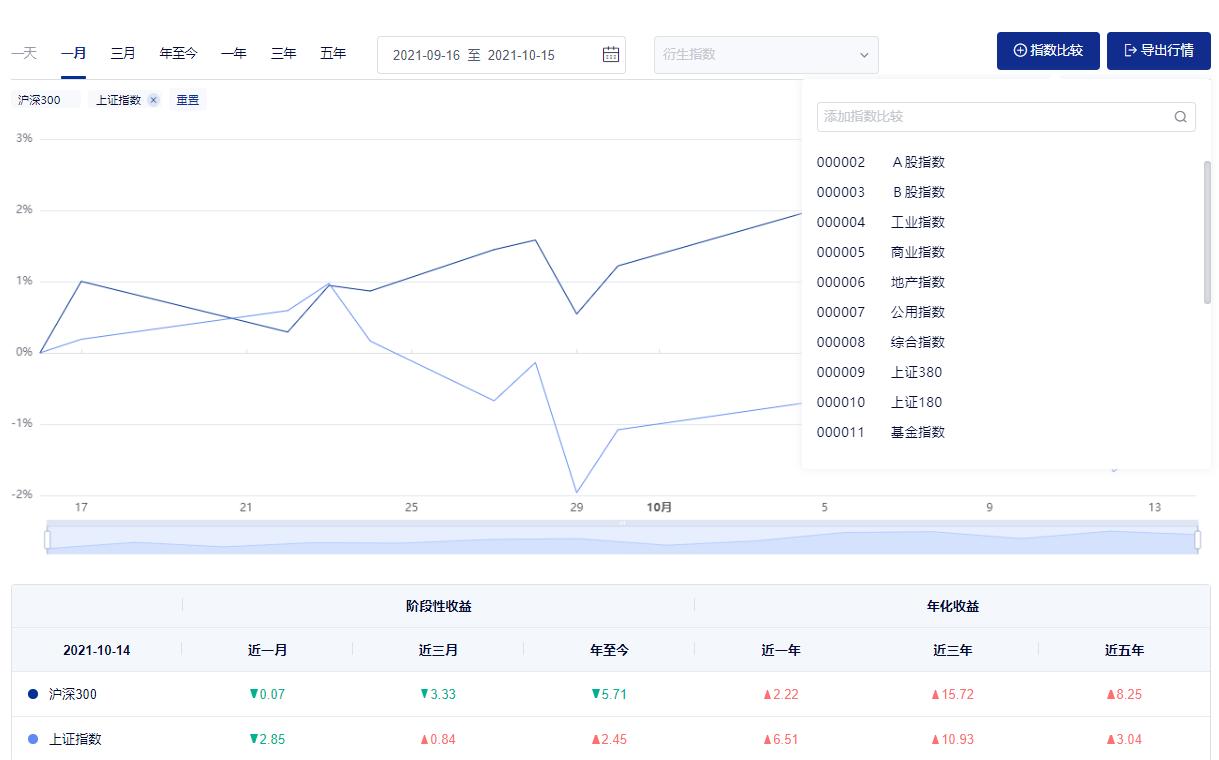Click the export icon on the 导出行情 button
The height and width of the screenshot is (760, 1219).
click(x=1130, y=50)
